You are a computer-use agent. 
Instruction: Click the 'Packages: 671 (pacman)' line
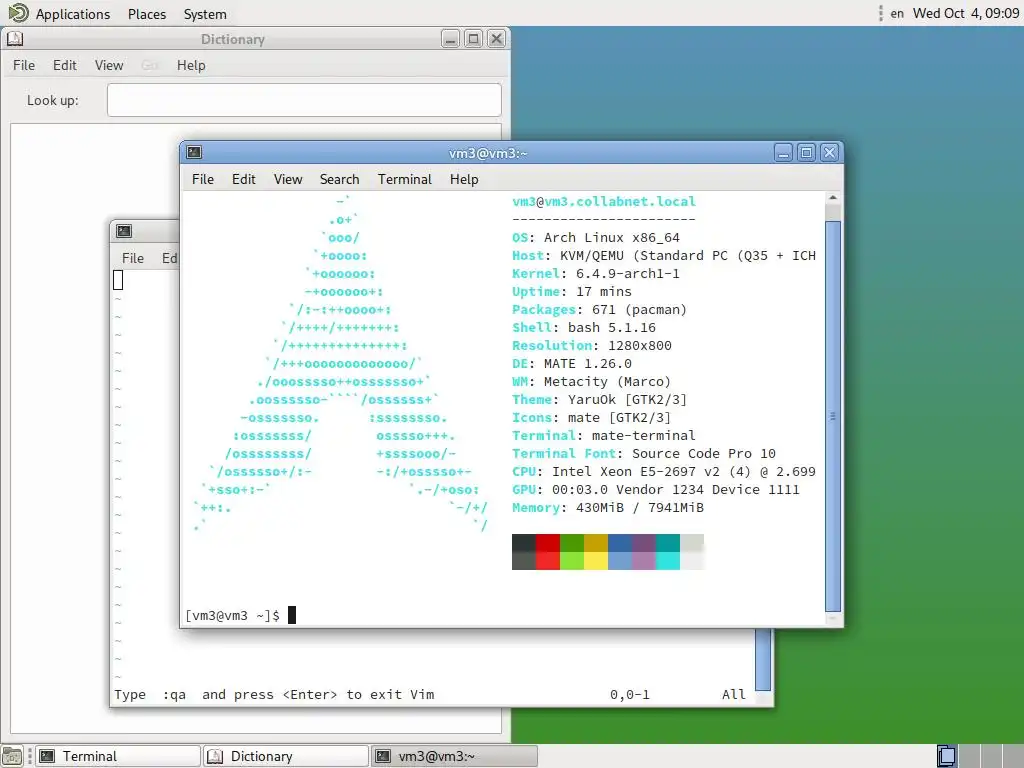coord(599,310)
